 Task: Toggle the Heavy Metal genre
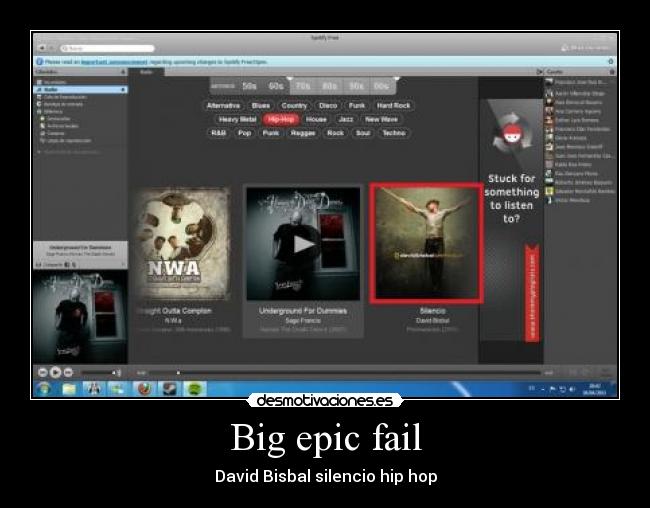tap(238, 119)
